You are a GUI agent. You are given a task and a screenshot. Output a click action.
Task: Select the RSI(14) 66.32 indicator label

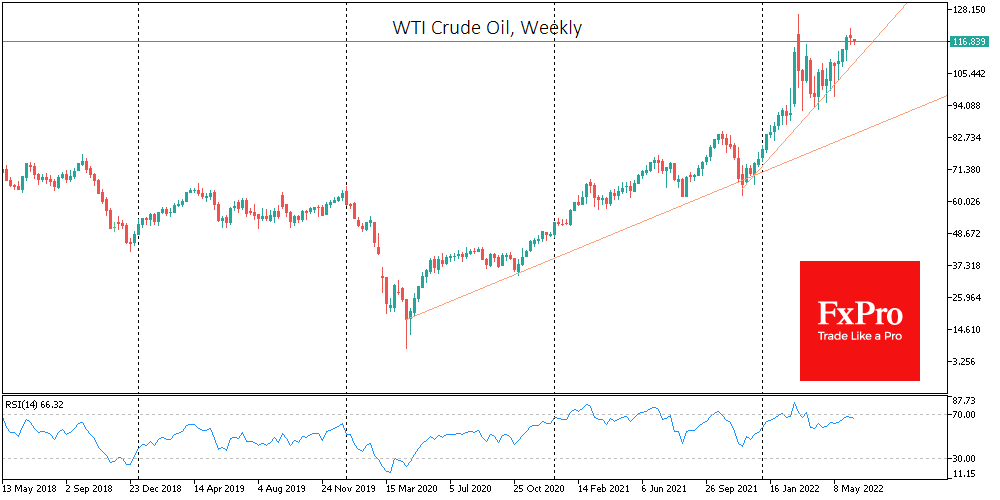33,404
